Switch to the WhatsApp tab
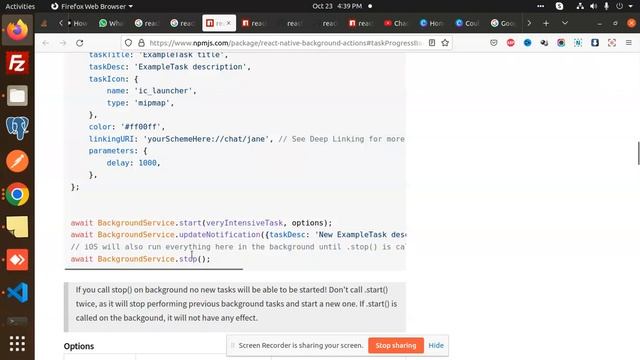640x360 pixels. coord(110,23)
